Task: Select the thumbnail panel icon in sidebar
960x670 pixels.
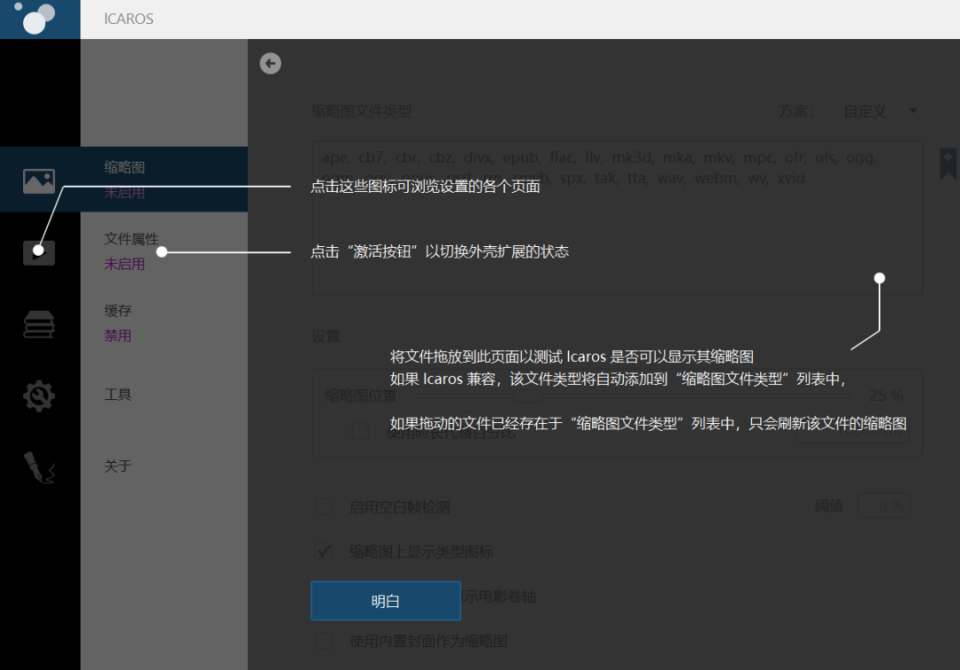Action: [38, 180]
